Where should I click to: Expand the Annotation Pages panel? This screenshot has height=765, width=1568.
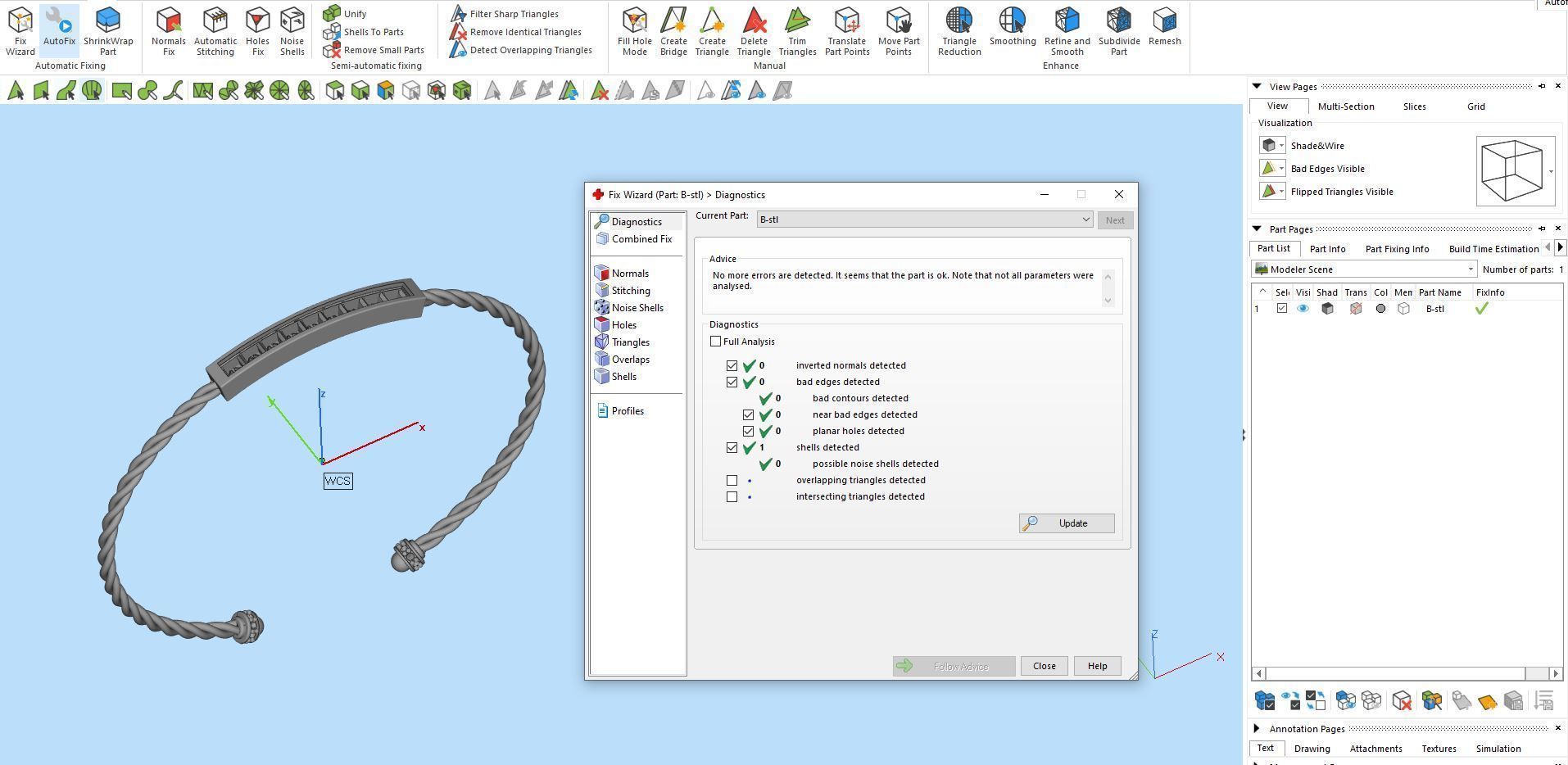click(1257, 728)
